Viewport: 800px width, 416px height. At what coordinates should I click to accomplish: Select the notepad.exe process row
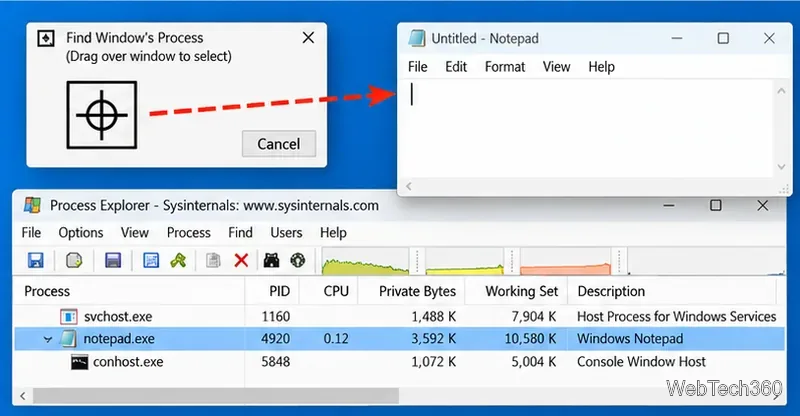(x=399, y=339)
